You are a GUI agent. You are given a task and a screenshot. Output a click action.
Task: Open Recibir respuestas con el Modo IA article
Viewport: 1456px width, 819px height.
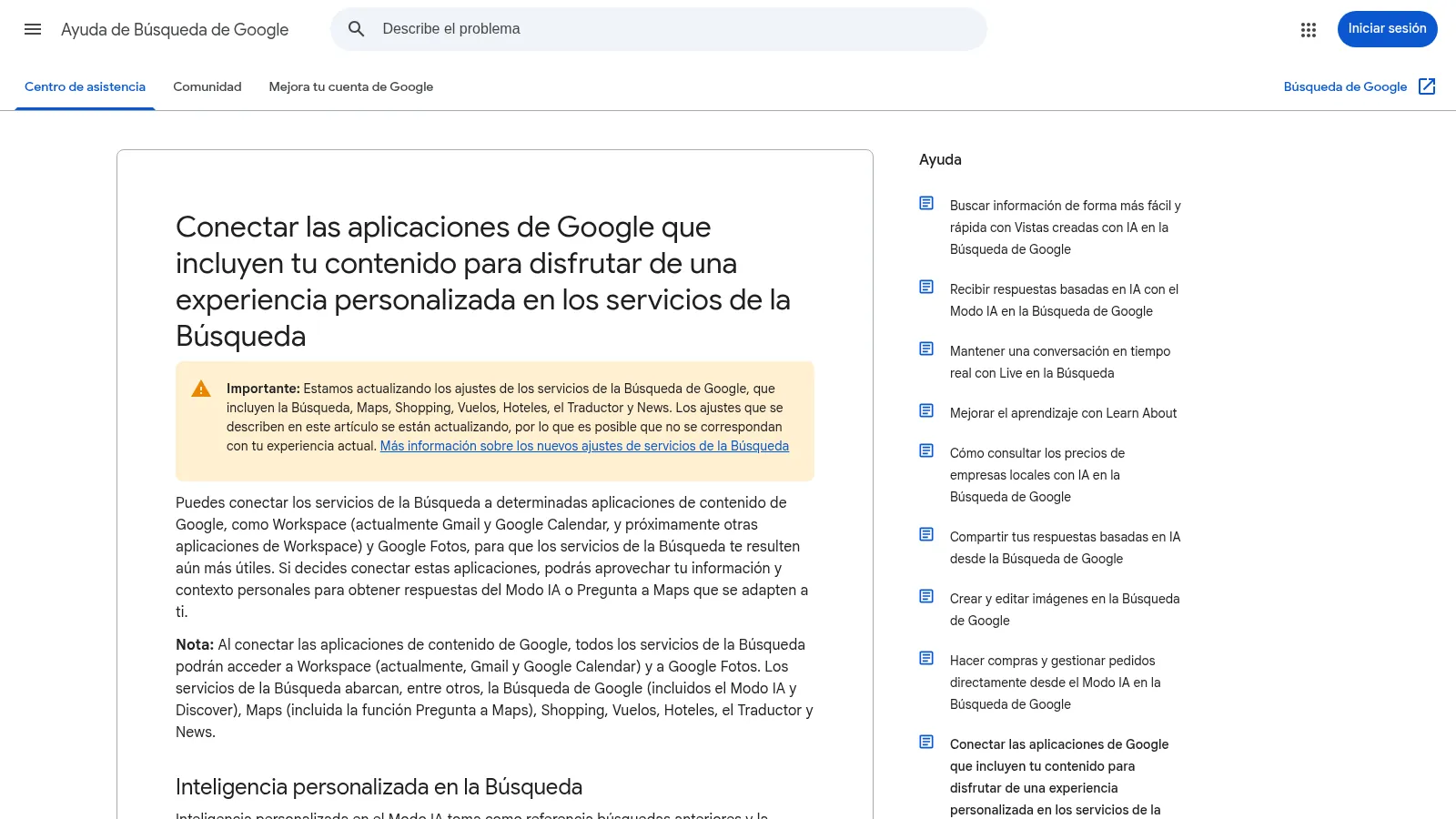point(1064,300)
